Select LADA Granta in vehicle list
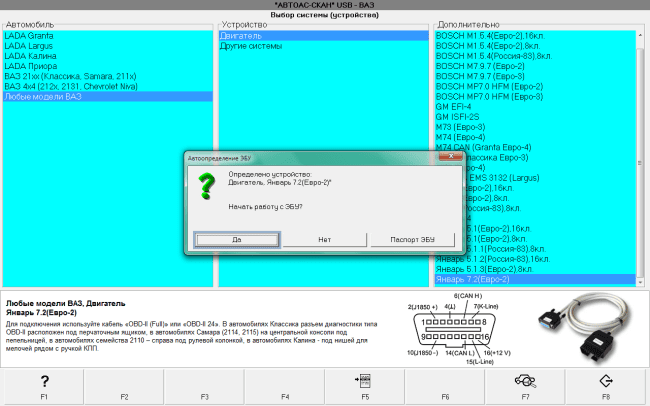Image resolution: width=650 pixels, height=406 pixels. [31, 35]
